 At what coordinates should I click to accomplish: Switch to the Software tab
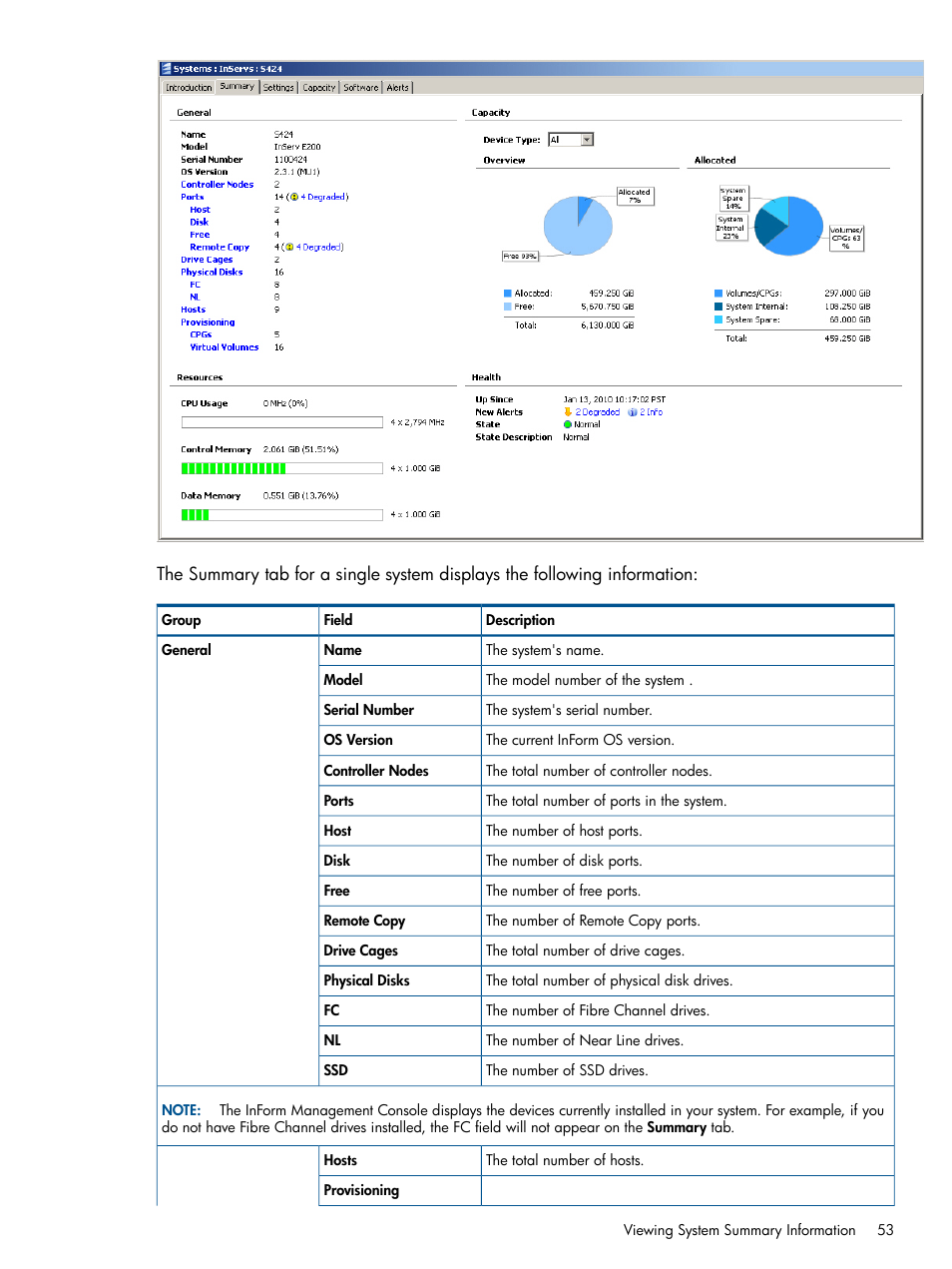361,88
